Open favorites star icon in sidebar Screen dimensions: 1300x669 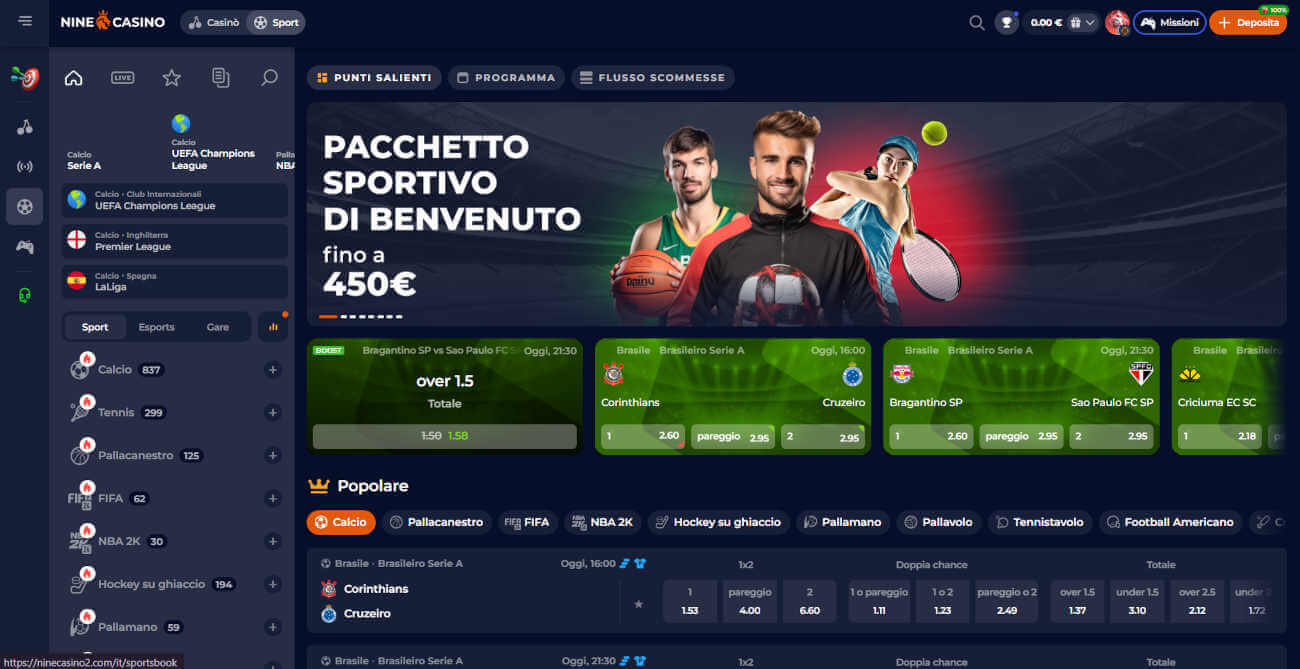pos(171,77)
